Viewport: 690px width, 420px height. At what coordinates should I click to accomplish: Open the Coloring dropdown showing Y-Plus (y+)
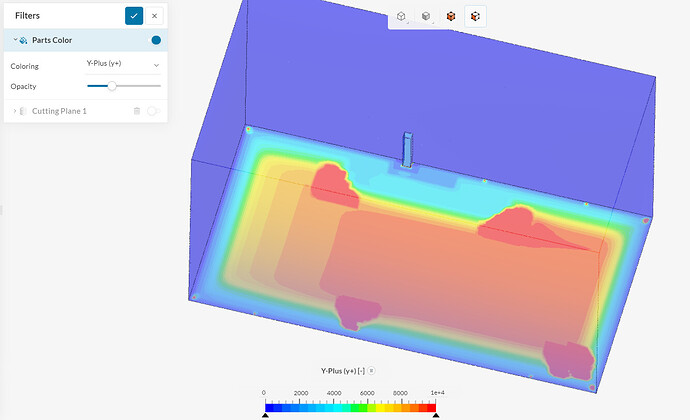[123, 64]
